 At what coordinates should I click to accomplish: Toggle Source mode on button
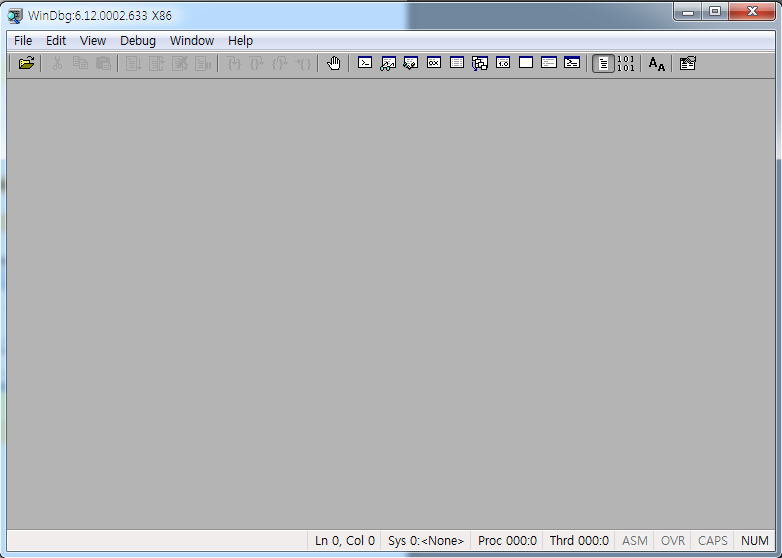point(603,64)
